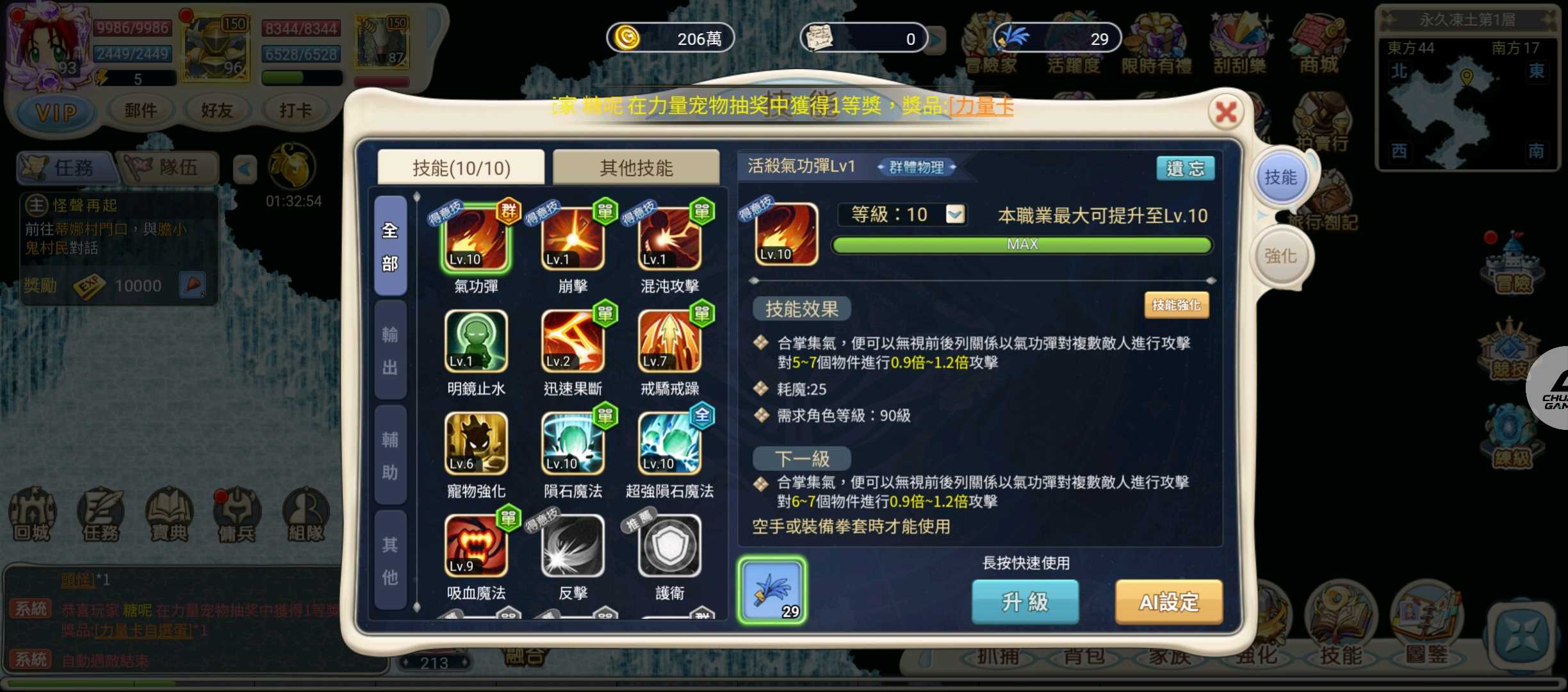Select the 混沌攻擊 skill icon
1568x692 pixels.
[669, 238]
